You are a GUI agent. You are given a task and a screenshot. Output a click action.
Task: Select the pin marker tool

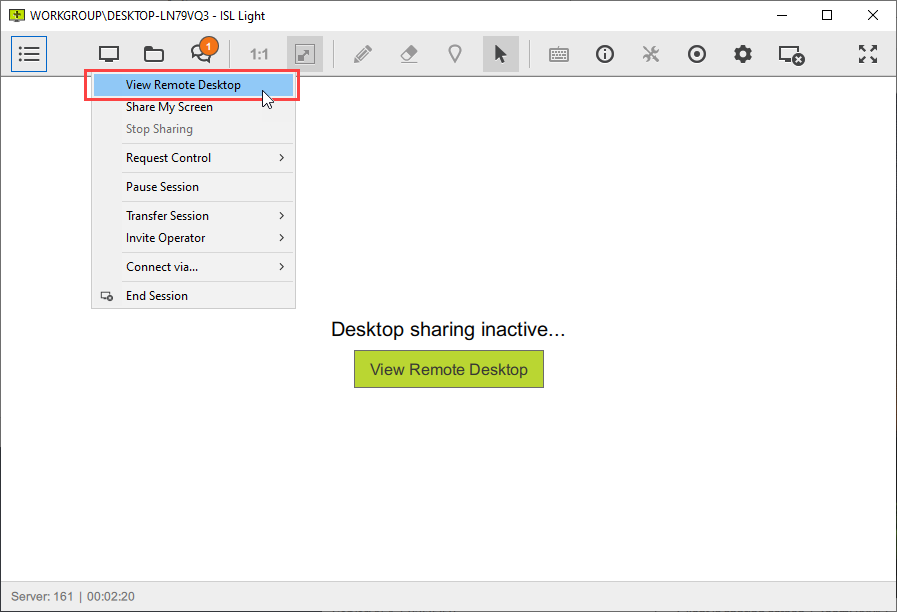pos(455,54)
